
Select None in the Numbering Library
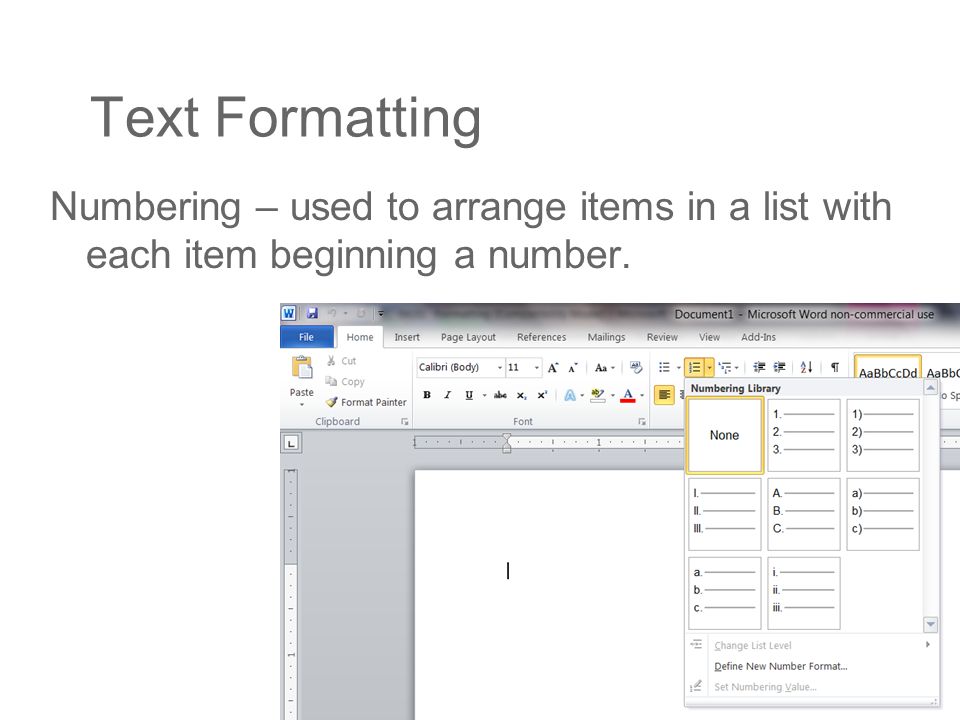click(x=725, y=435)
